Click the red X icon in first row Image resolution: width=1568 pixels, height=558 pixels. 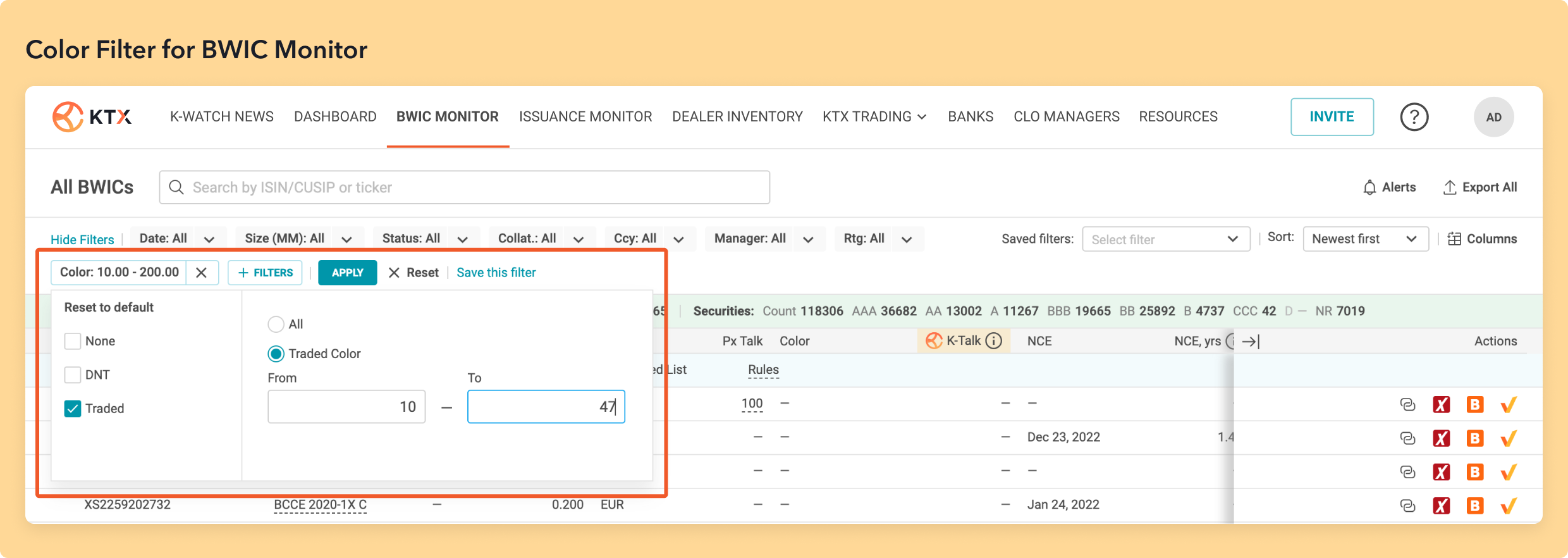click(x=1441, y=405)
